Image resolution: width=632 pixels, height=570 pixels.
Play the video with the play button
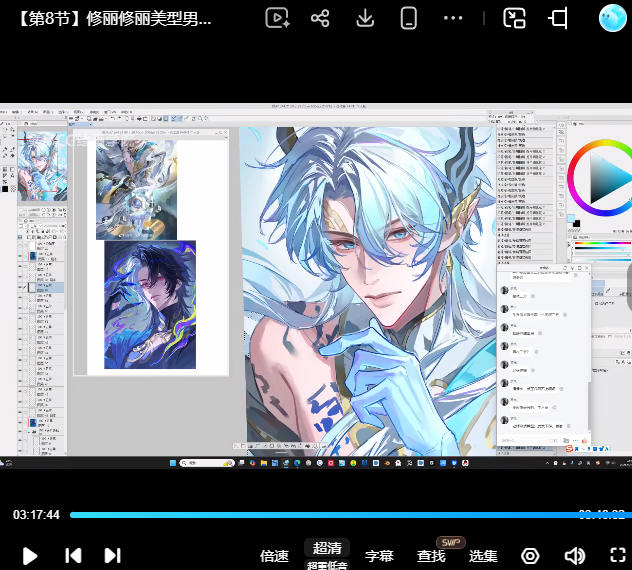pos(30,556)
